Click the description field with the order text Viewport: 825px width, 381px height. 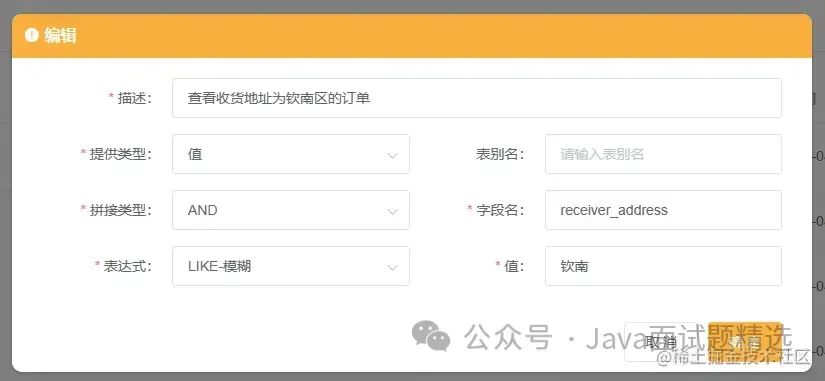point(476,98)
